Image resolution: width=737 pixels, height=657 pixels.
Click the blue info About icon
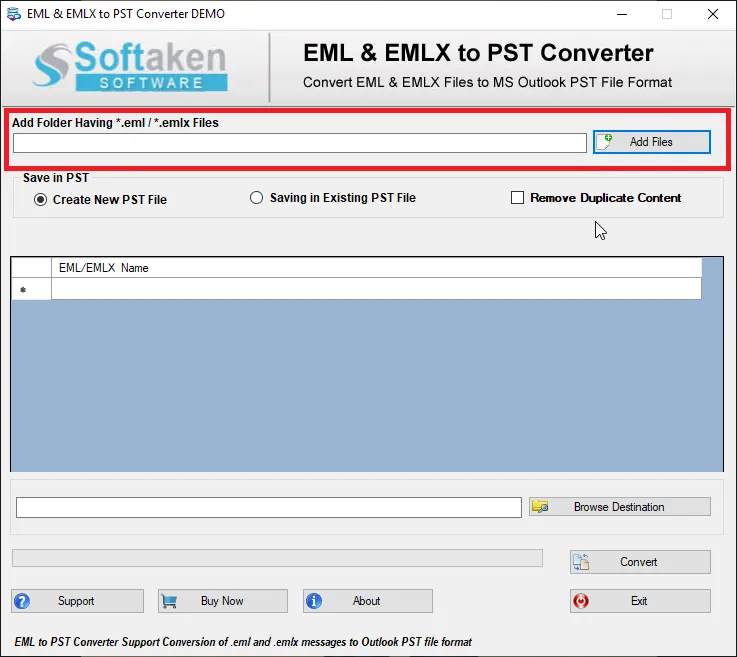tap(314, 601)
